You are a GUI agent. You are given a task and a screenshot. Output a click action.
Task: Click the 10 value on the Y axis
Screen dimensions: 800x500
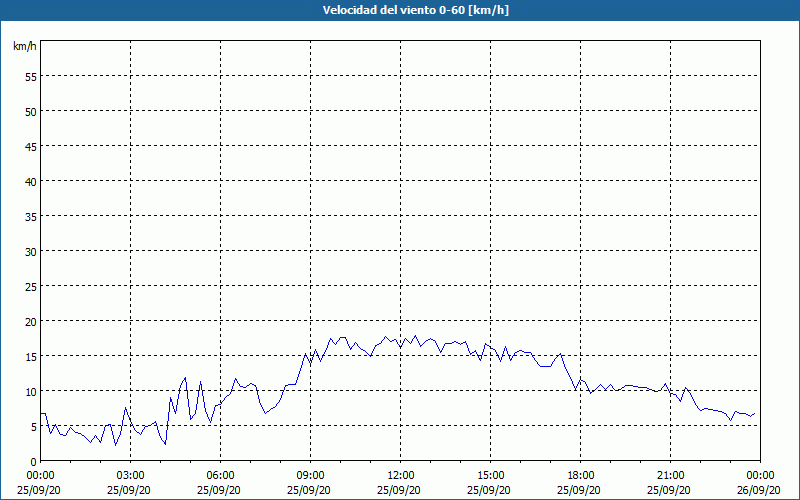31,392
